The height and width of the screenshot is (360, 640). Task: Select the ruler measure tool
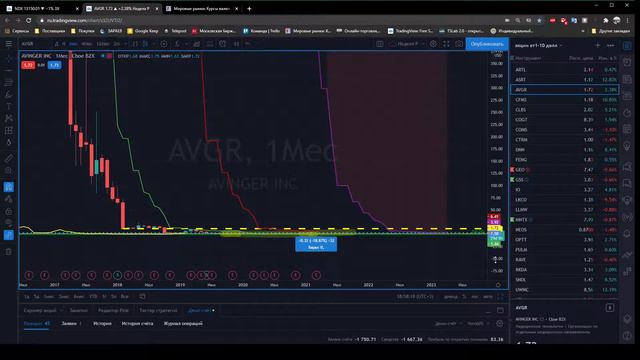pos(9,158)
